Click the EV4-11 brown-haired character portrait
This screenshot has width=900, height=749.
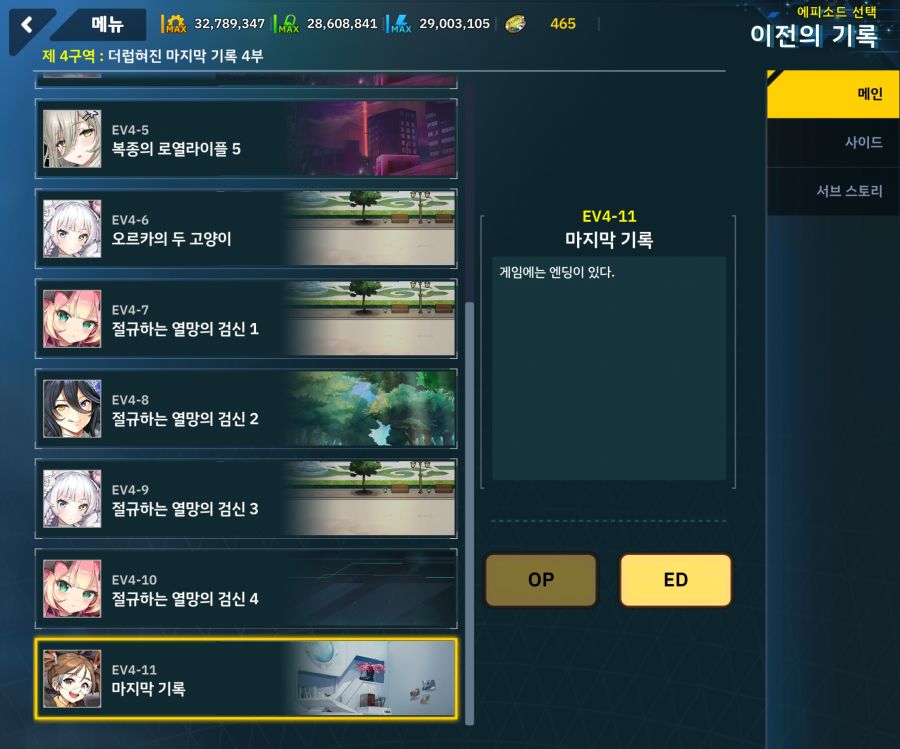(x=72, y=678)
